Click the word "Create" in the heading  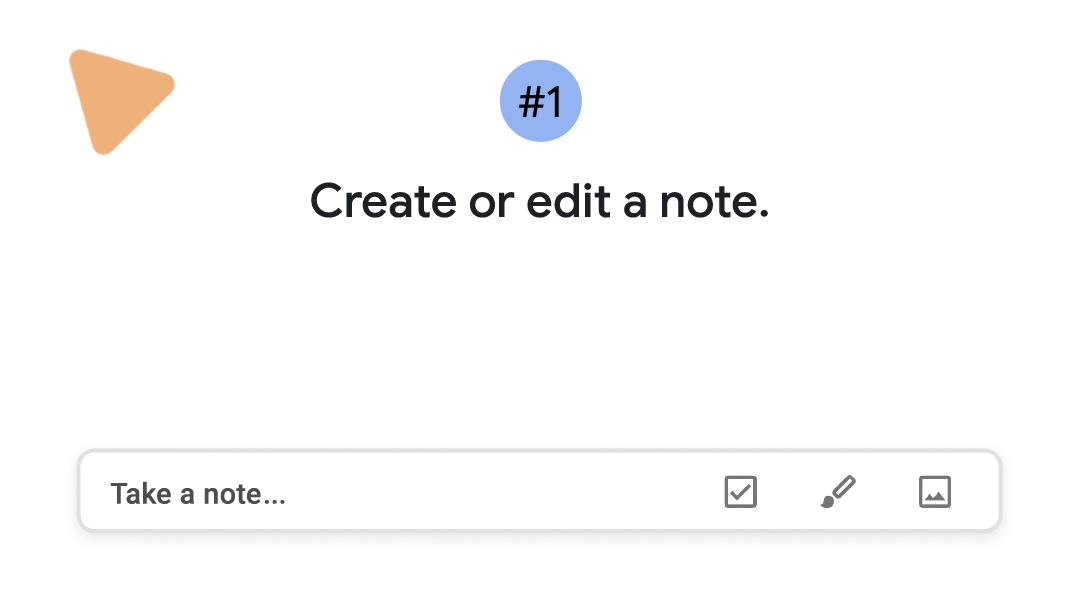tap(383, 202)
